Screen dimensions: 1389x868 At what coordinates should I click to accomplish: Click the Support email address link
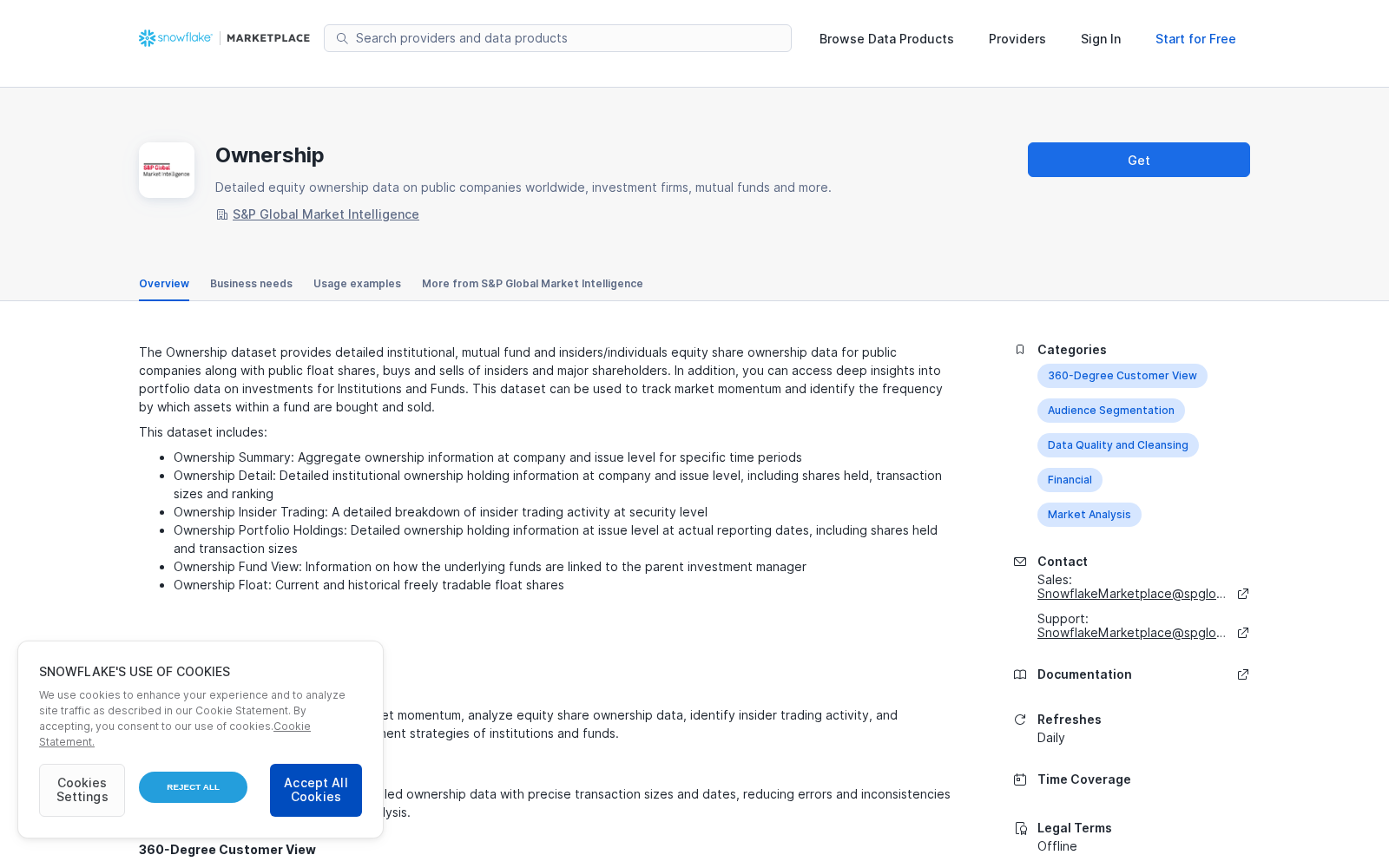1132,633
